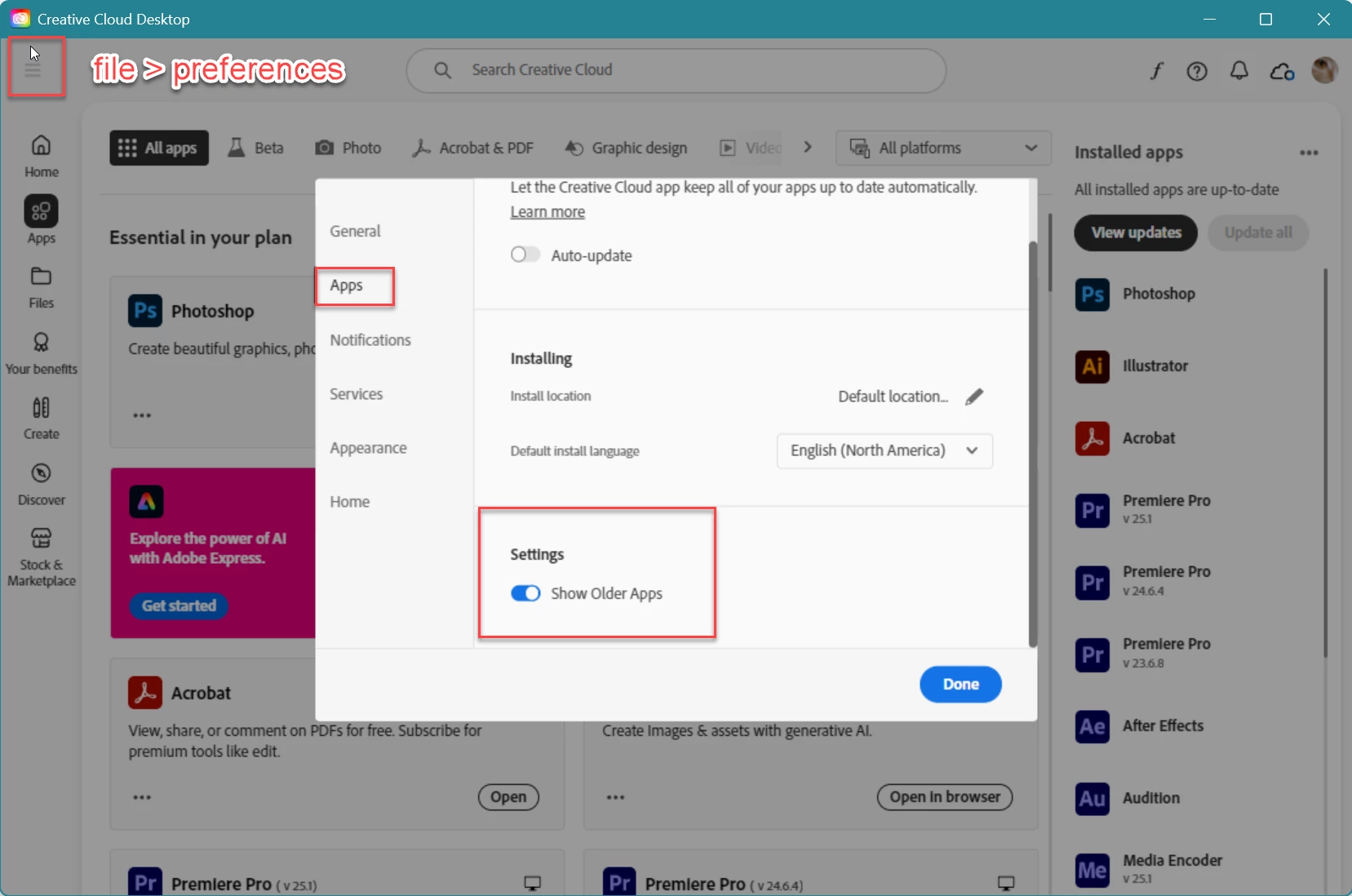This screenshot has width=1352, height=896.
Task: Toggle the Show Older Apps switch
Action: tap(525, 593)
